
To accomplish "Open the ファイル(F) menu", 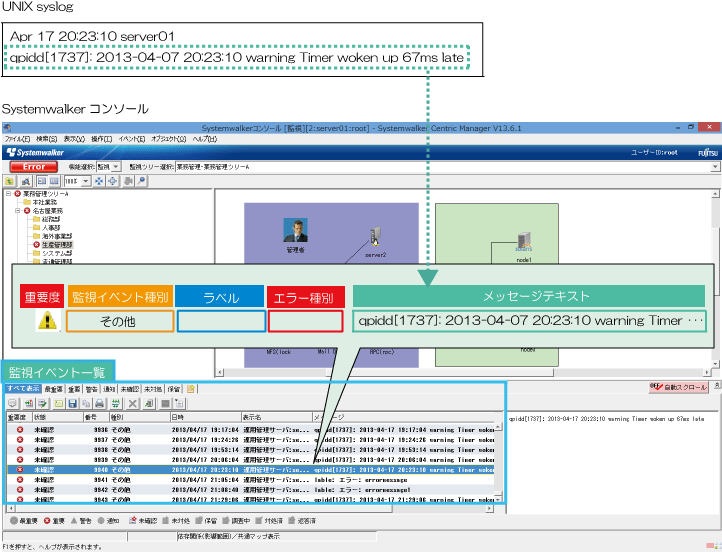I will click(x=18, y=139).
